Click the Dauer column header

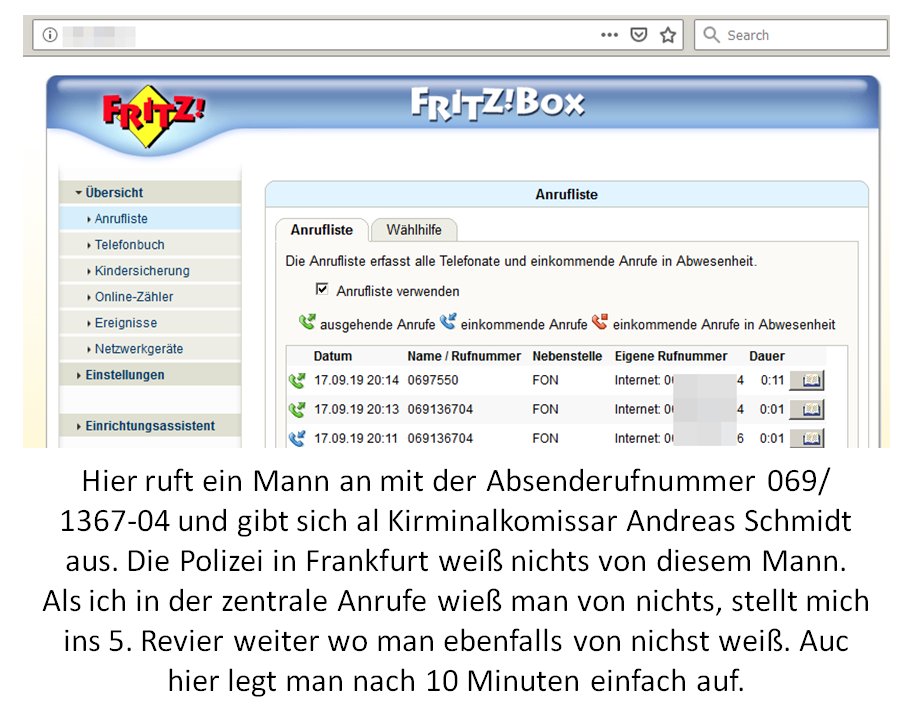(766, 356)
